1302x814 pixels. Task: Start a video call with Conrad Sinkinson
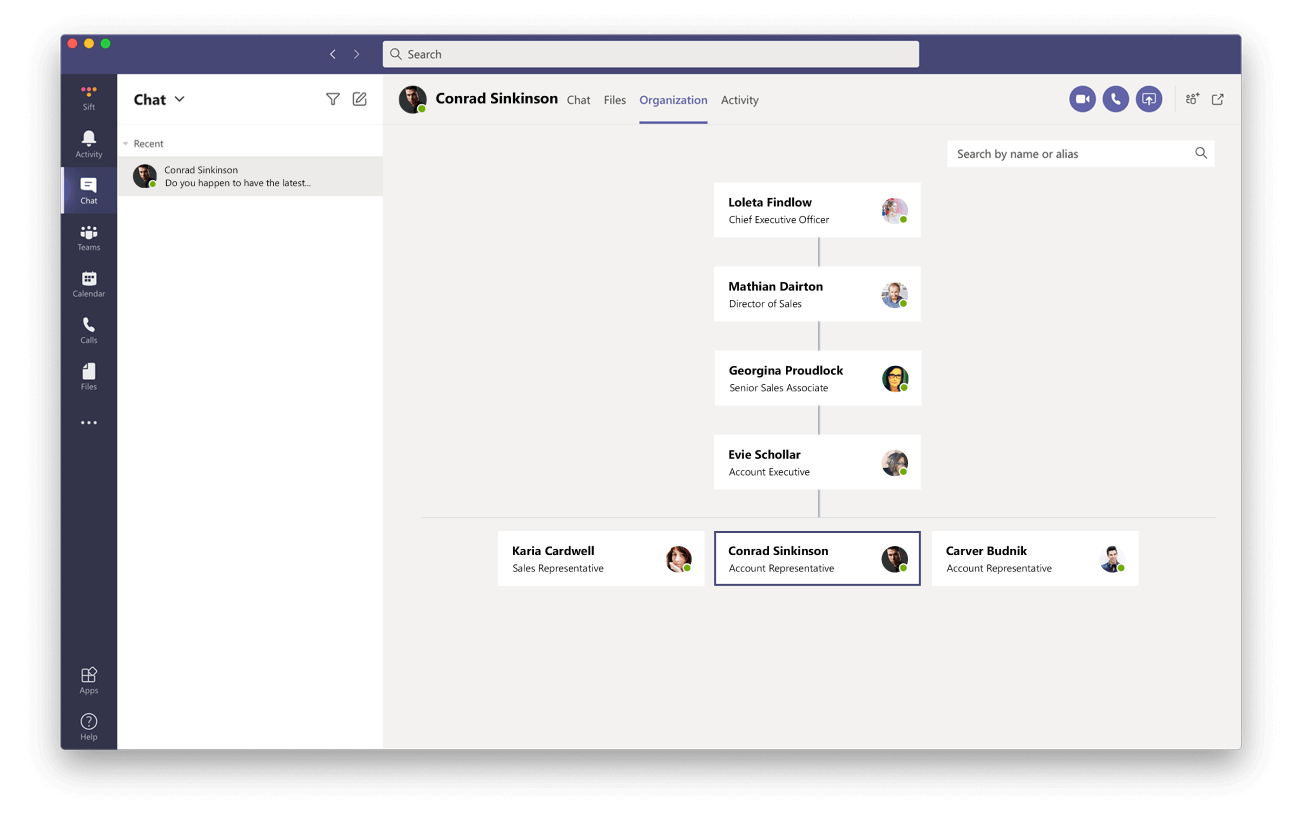coord(1081,99)
